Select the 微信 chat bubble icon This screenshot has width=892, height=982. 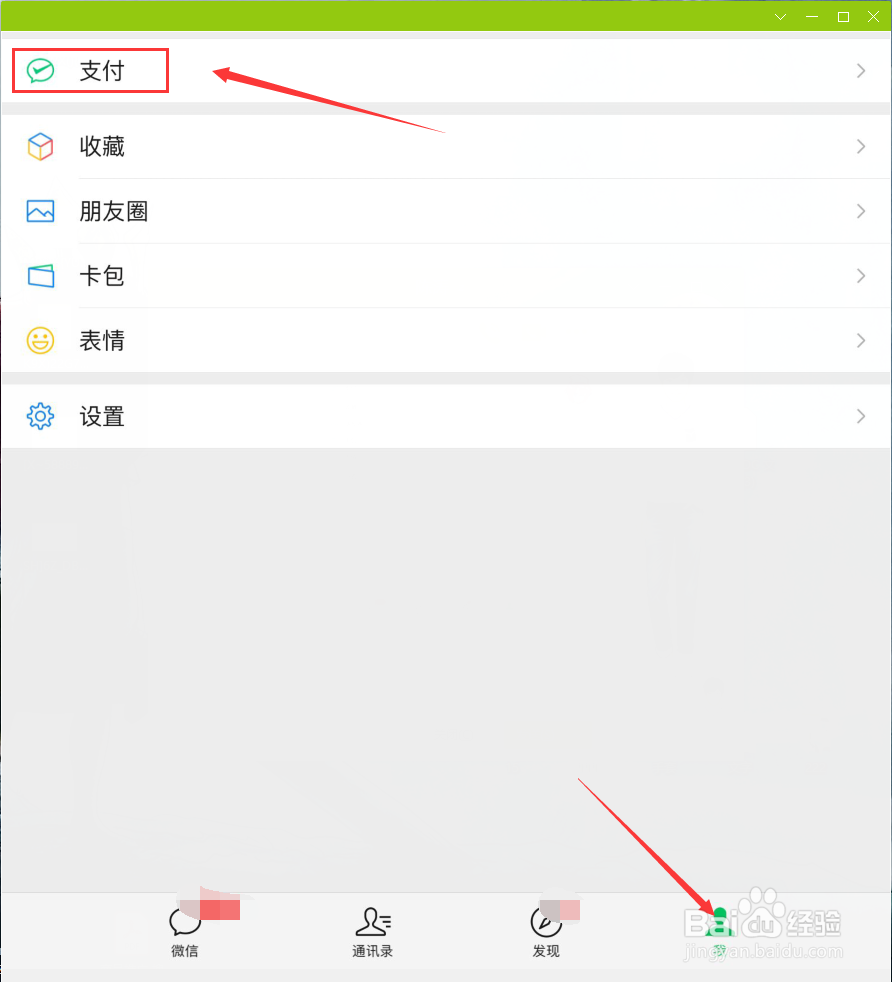[x=185, y=921]
